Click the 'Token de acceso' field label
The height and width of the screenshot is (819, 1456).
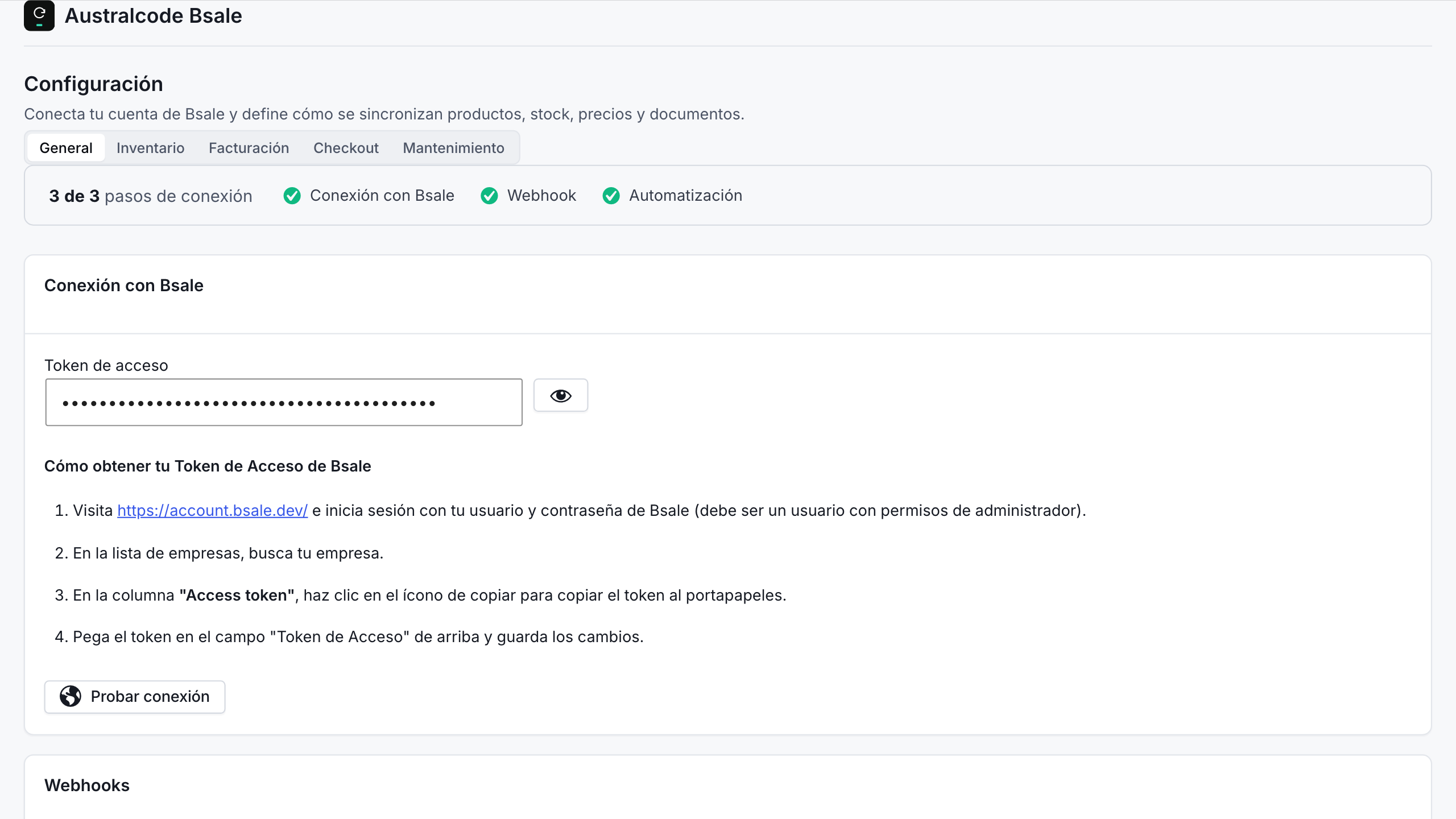(106, 366)
